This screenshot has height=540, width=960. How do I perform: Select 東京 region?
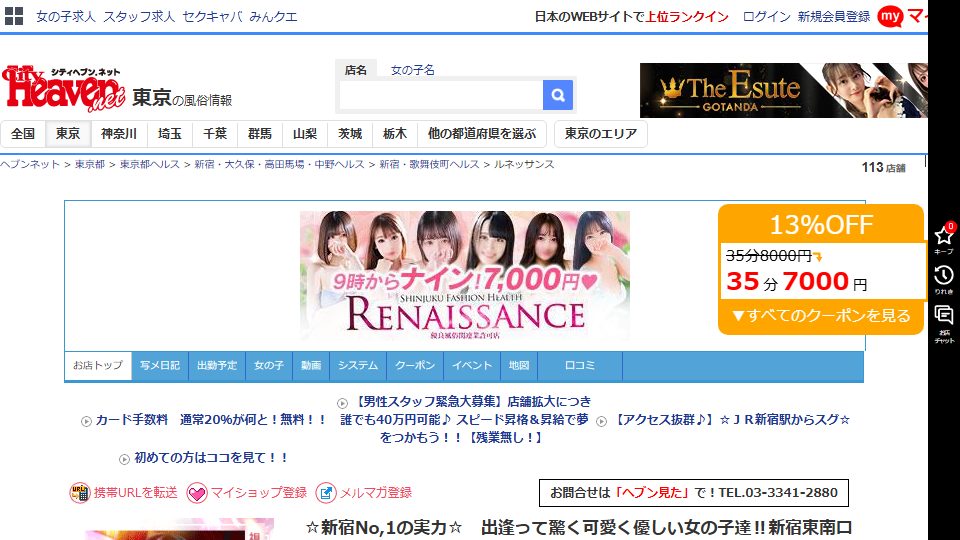[x=68, y=134]
